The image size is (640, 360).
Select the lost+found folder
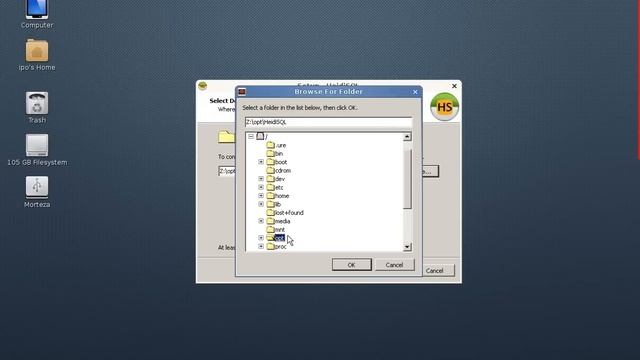289,213
